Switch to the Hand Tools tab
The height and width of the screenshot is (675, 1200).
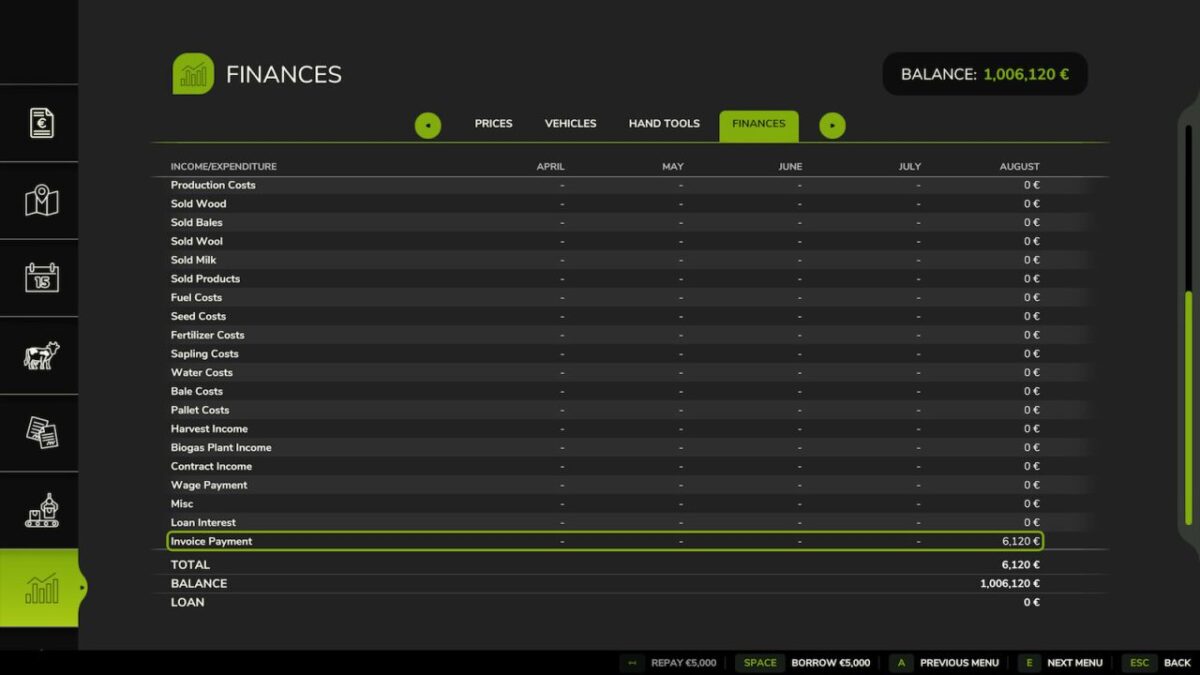pos(663,123)
